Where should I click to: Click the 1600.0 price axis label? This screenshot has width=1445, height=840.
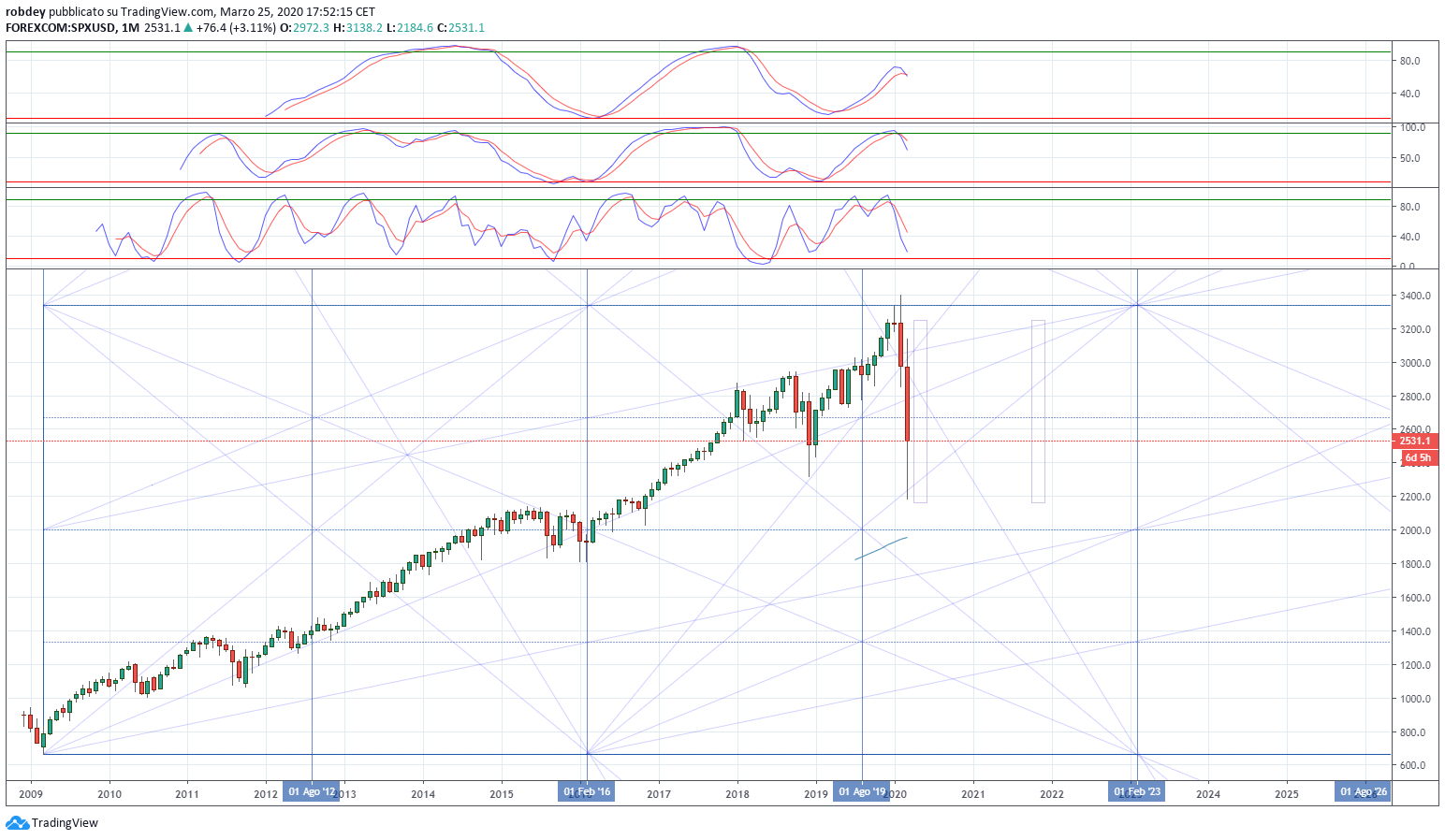pos(1415,598)
